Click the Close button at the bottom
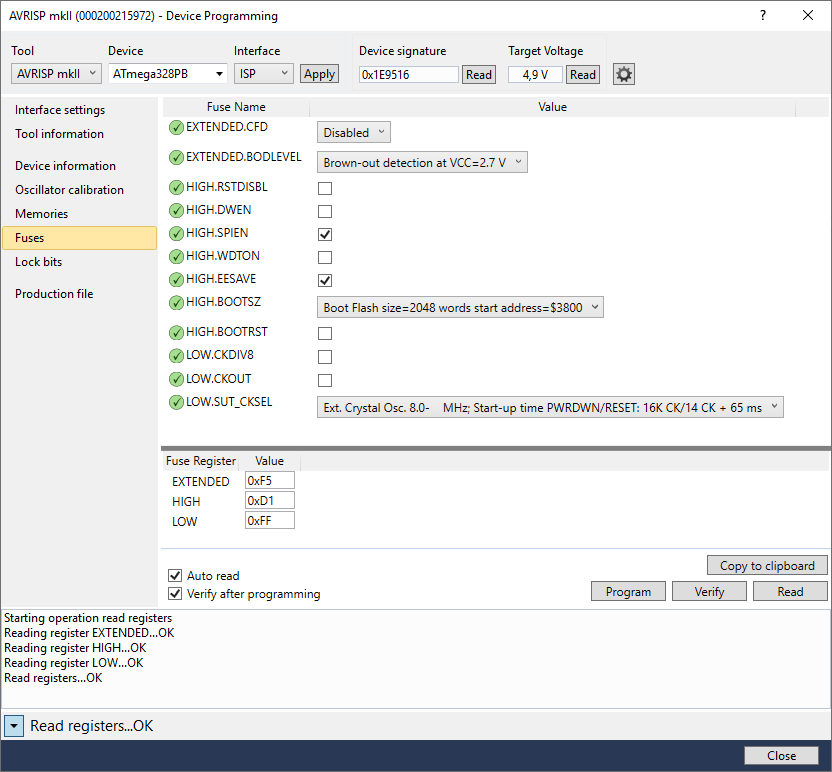Viewport: 832px width, 772px height. [782, 756]
